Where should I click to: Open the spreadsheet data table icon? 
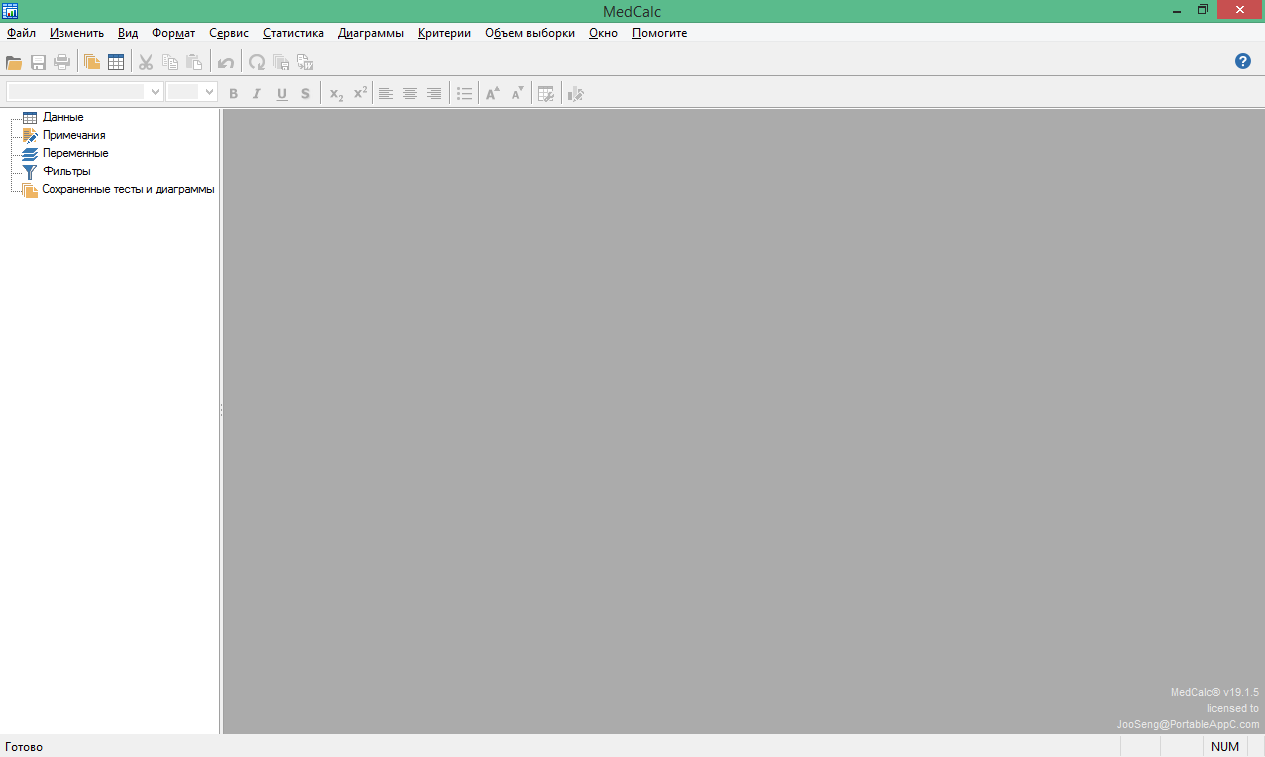point(116,62)
